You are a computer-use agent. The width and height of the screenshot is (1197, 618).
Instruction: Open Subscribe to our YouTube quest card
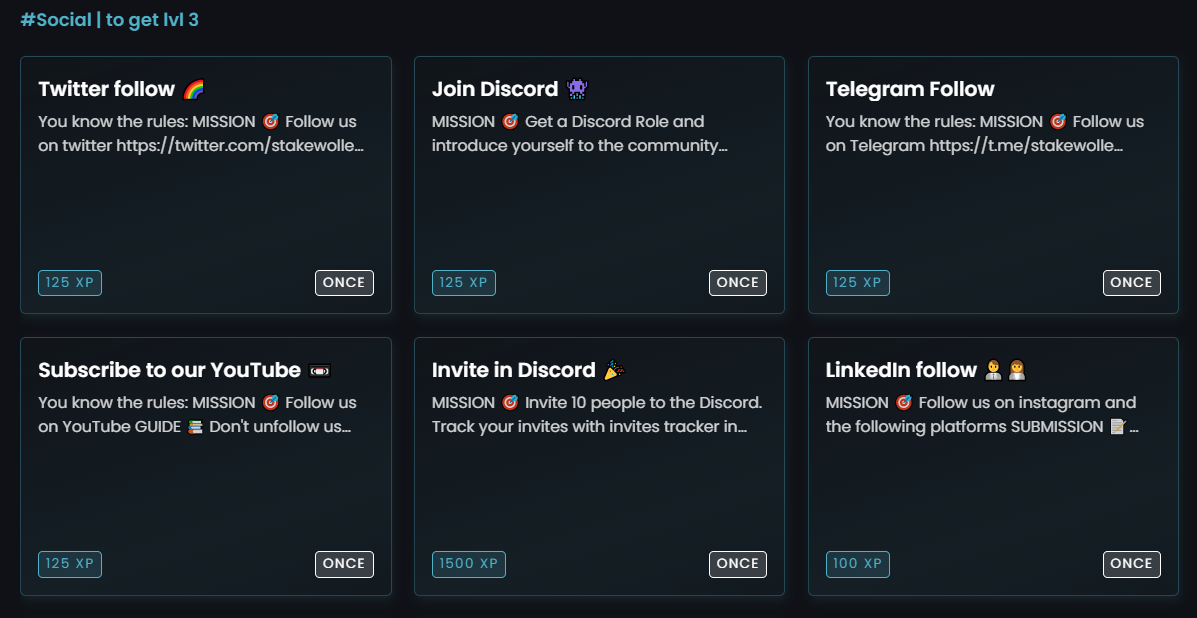[205, 466]
